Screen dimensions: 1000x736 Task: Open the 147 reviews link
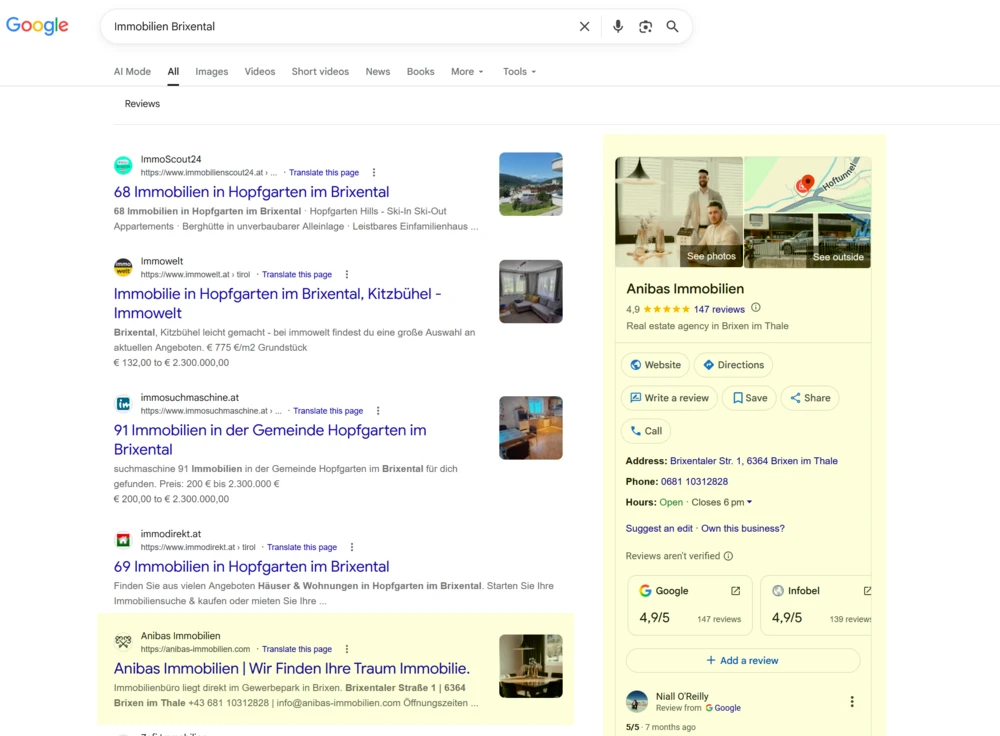719,309
